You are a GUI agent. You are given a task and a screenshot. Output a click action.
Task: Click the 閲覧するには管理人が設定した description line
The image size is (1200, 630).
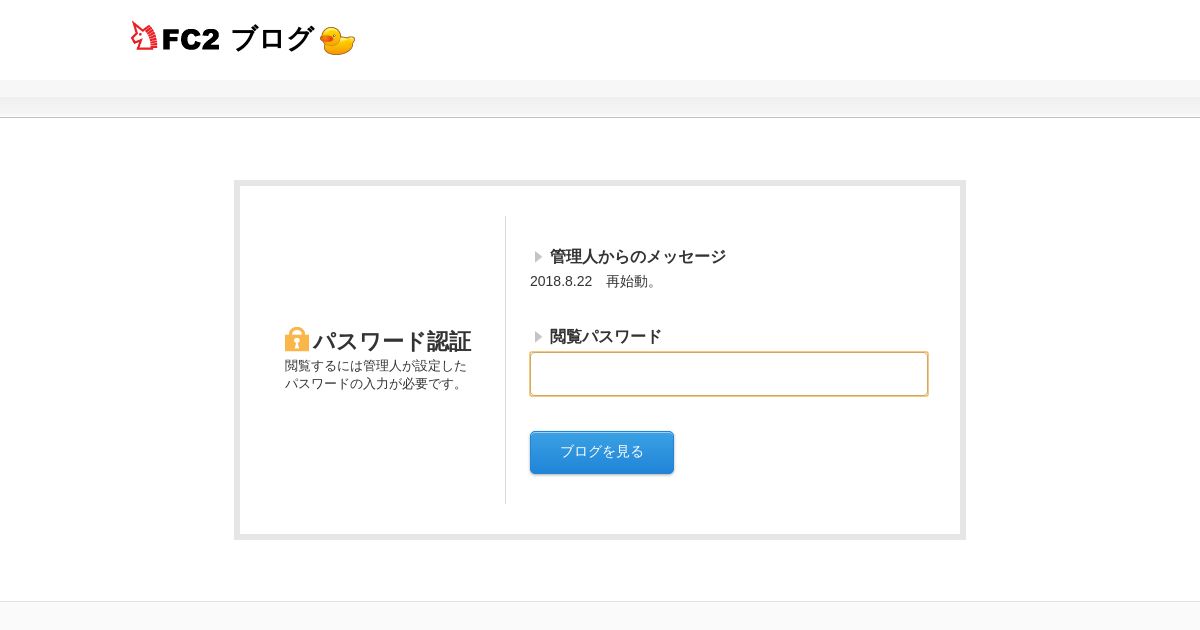tap(376, 366)
